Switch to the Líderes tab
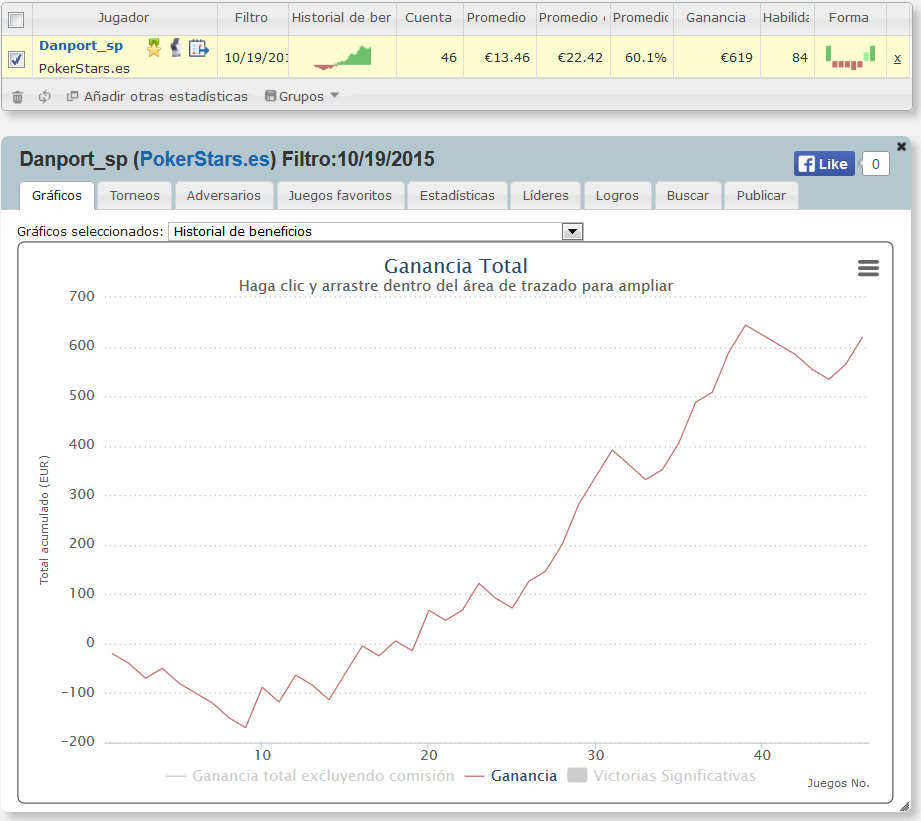This screenshot has width=921, height=821. (546, 196)
